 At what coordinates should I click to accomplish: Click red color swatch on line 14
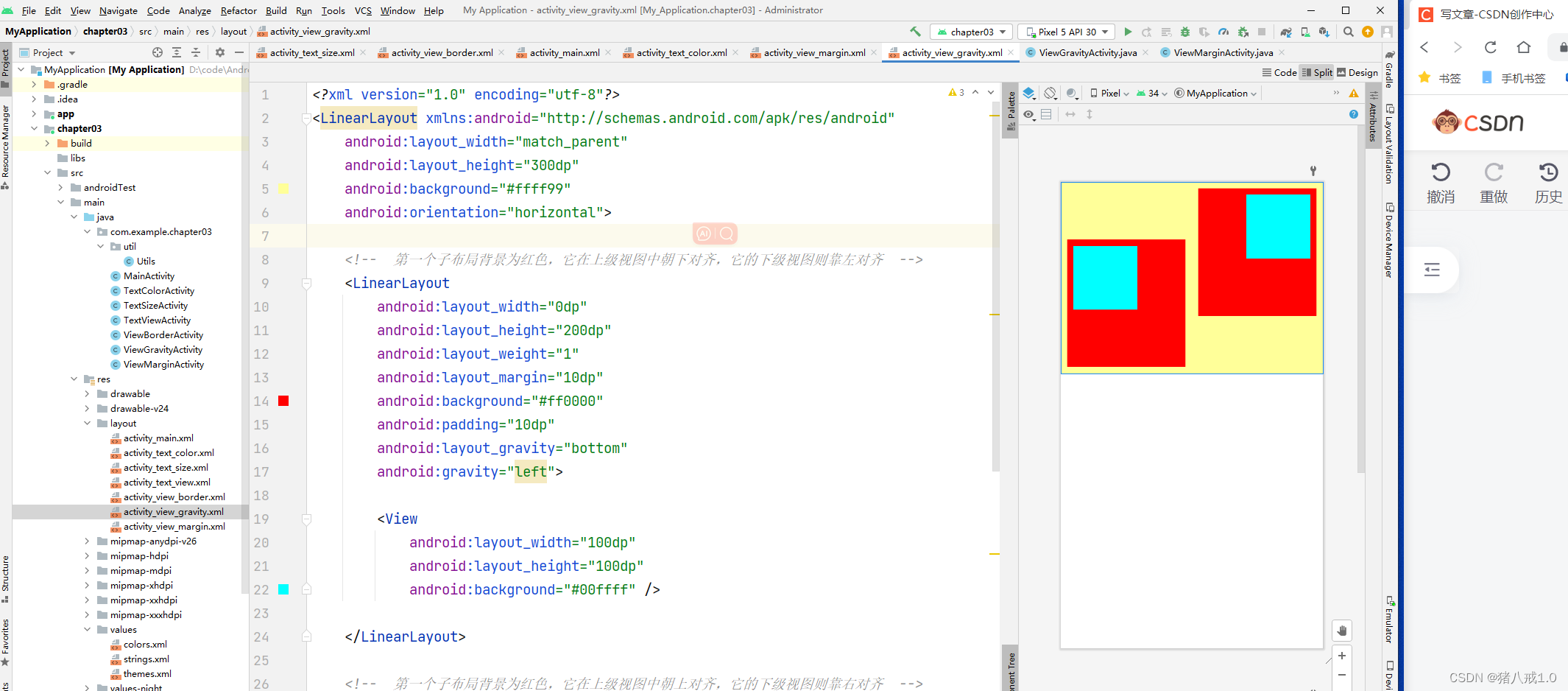(x=283, y=401)
